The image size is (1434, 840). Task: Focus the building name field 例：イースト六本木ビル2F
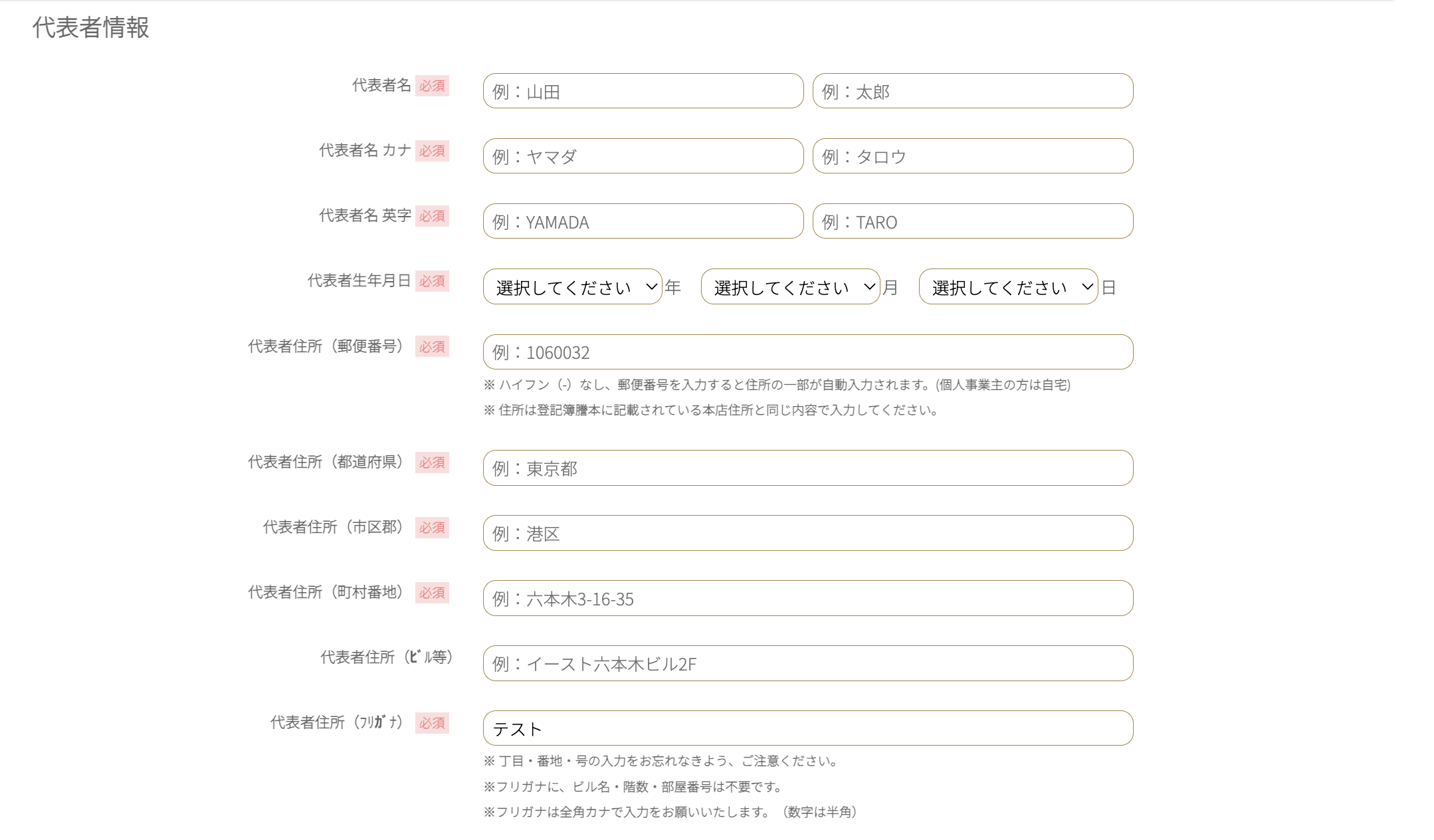coord(808,663)
